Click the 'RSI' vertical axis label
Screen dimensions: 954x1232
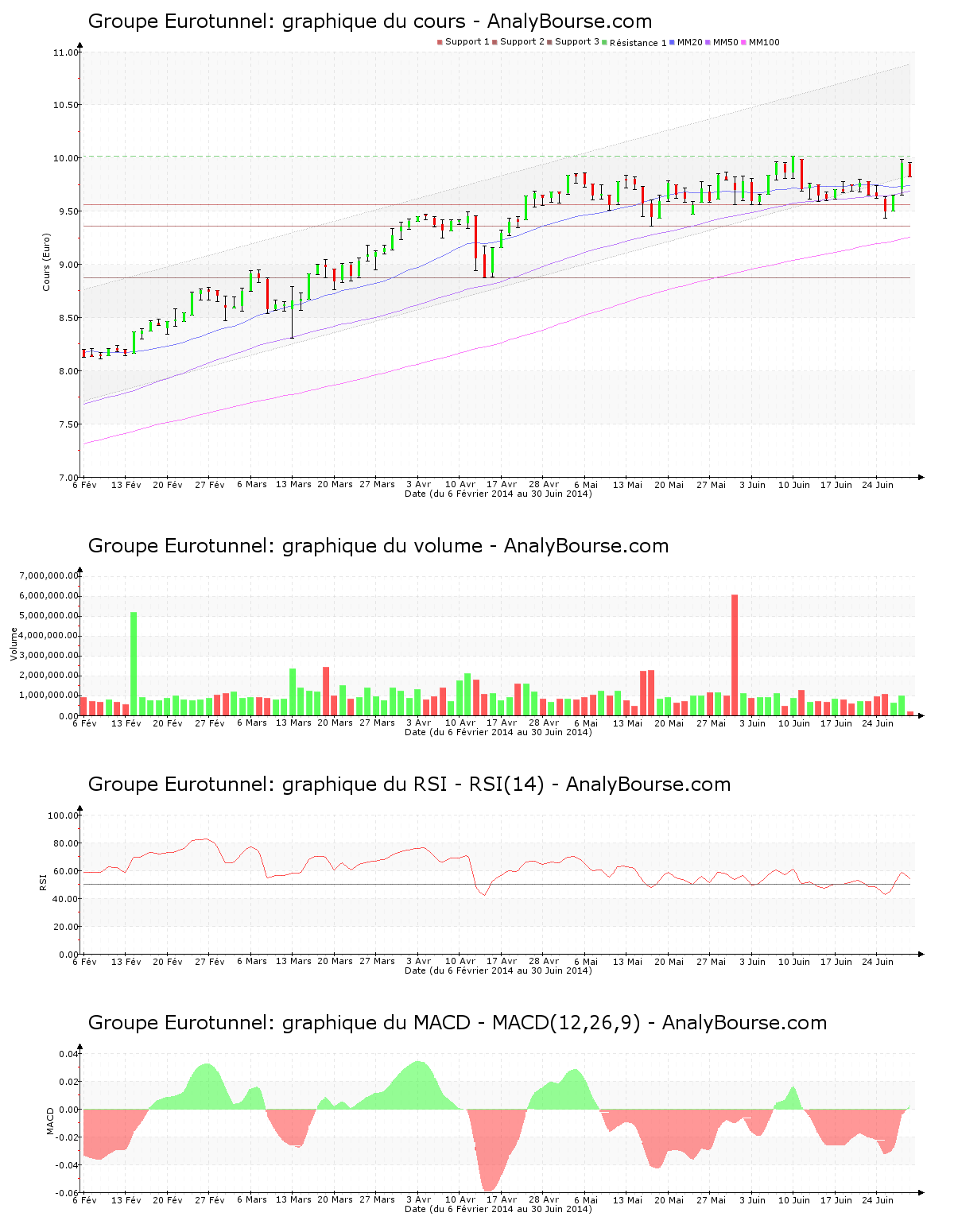click(x=43, y=881)
